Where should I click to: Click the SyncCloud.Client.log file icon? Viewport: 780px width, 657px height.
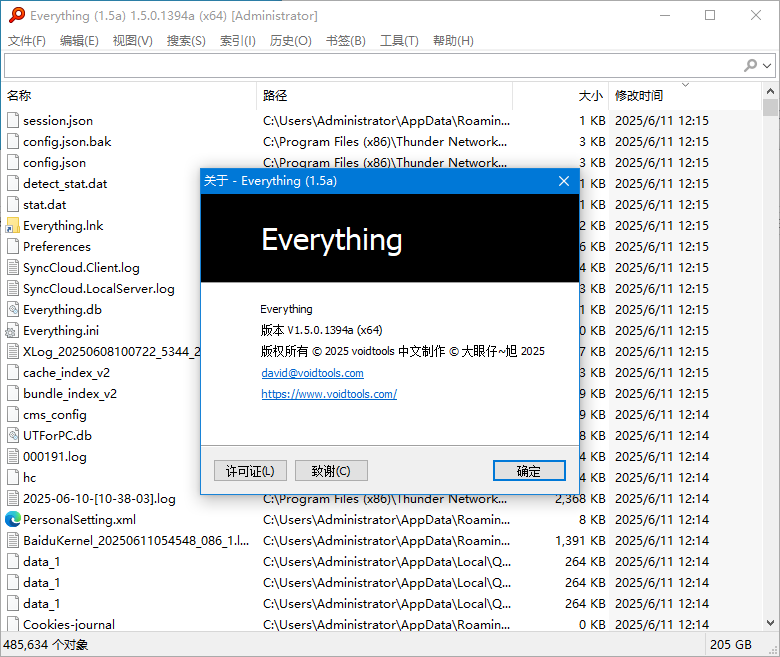click(x=13, y=268)
